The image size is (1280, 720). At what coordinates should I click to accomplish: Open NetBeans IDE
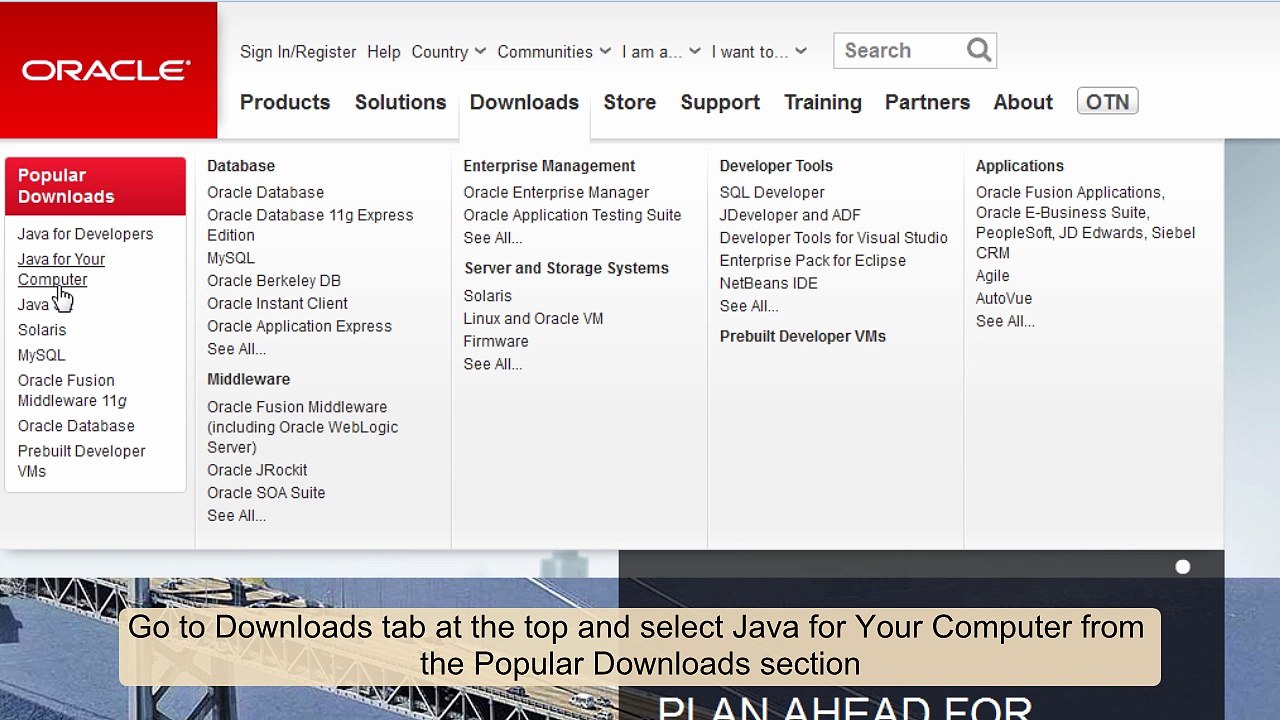point(768,284)
